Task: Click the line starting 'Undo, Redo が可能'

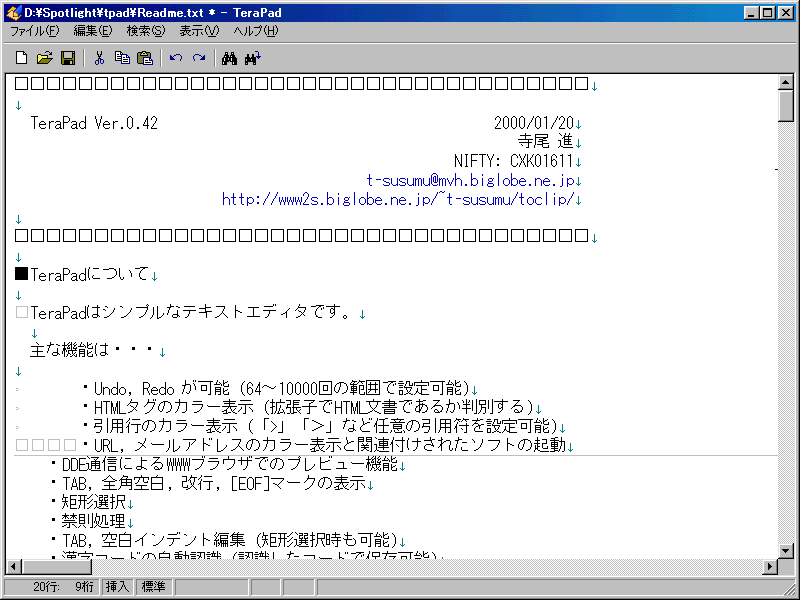Action: [276, 389]
